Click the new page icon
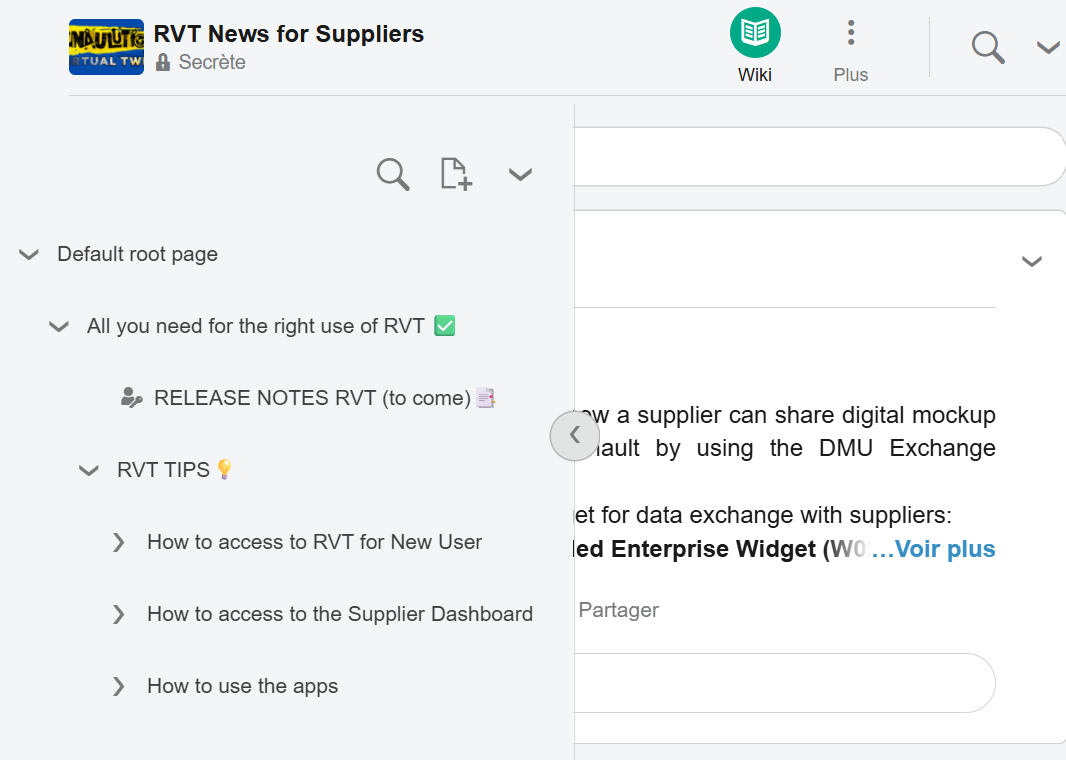This screenshot has height=760, width=1066. click(456, 174)
